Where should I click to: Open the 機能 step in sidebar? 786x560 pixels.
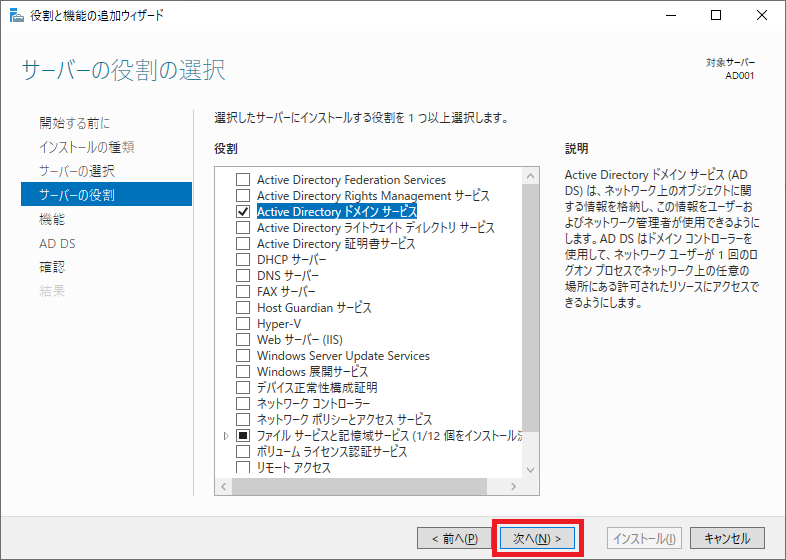point(52,219)
